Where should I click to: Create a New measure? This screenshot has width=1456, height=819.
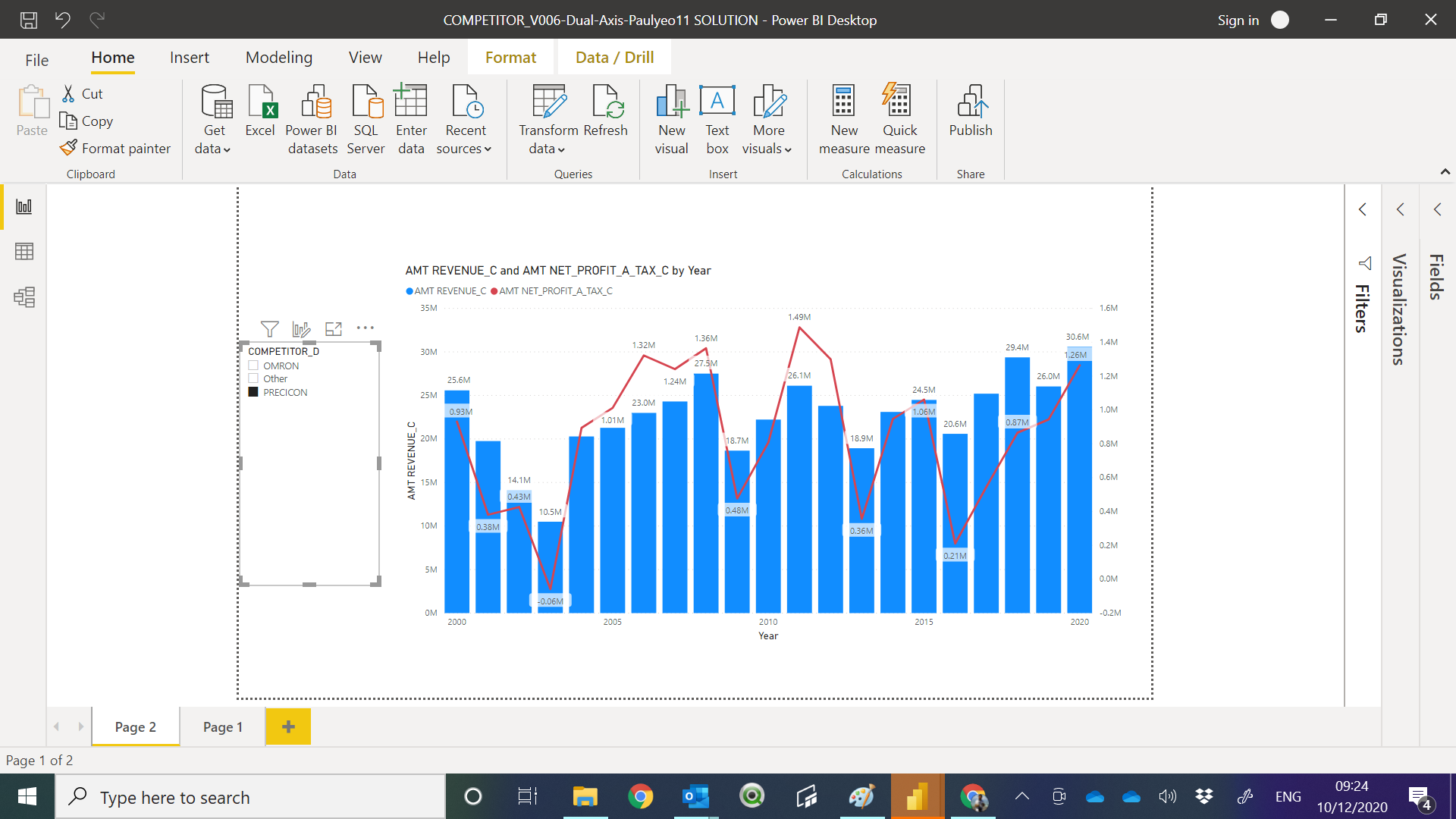(x=844, y=120)
